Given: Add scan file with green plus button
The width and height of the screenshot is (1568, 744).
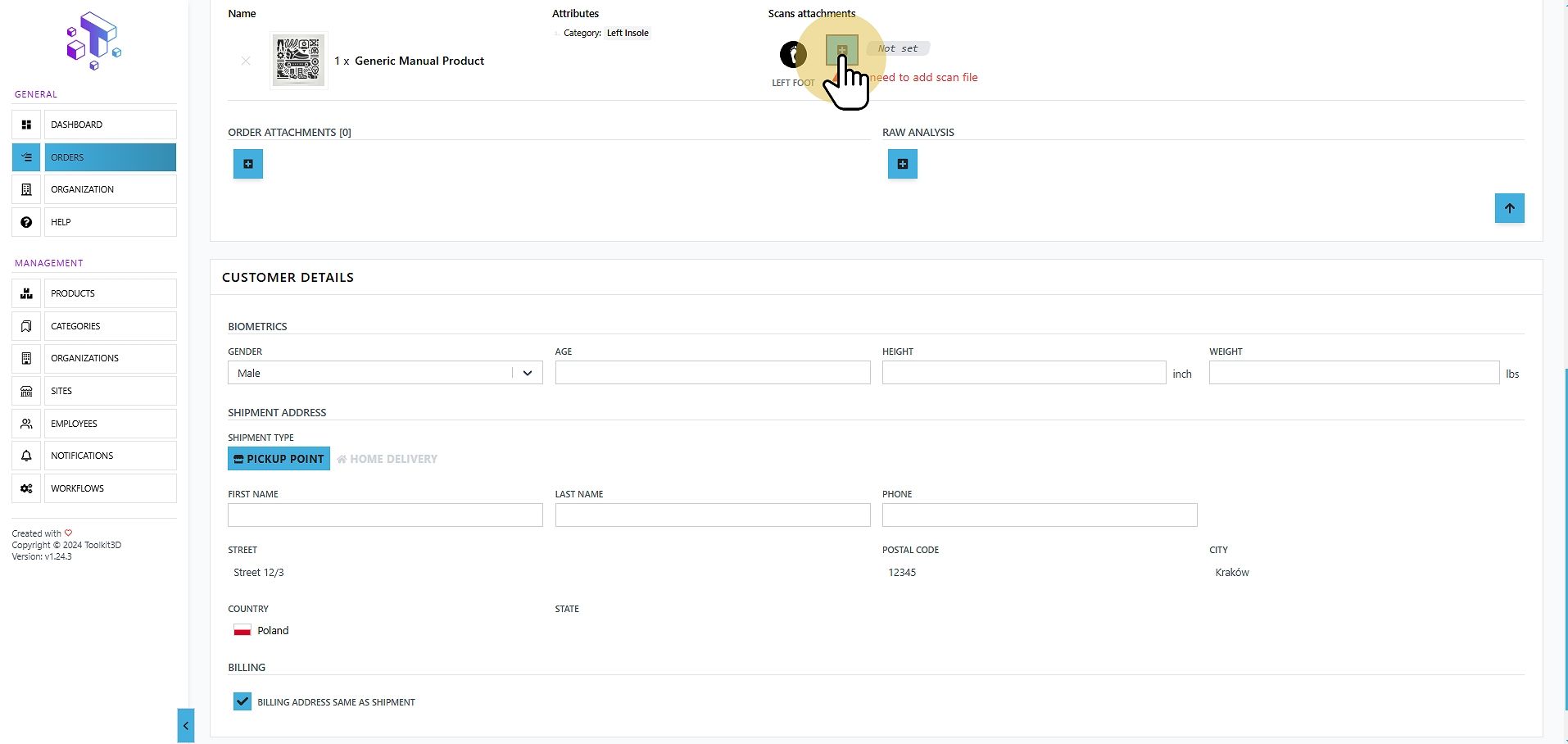Looking at the screenshot, I should 842,50.
